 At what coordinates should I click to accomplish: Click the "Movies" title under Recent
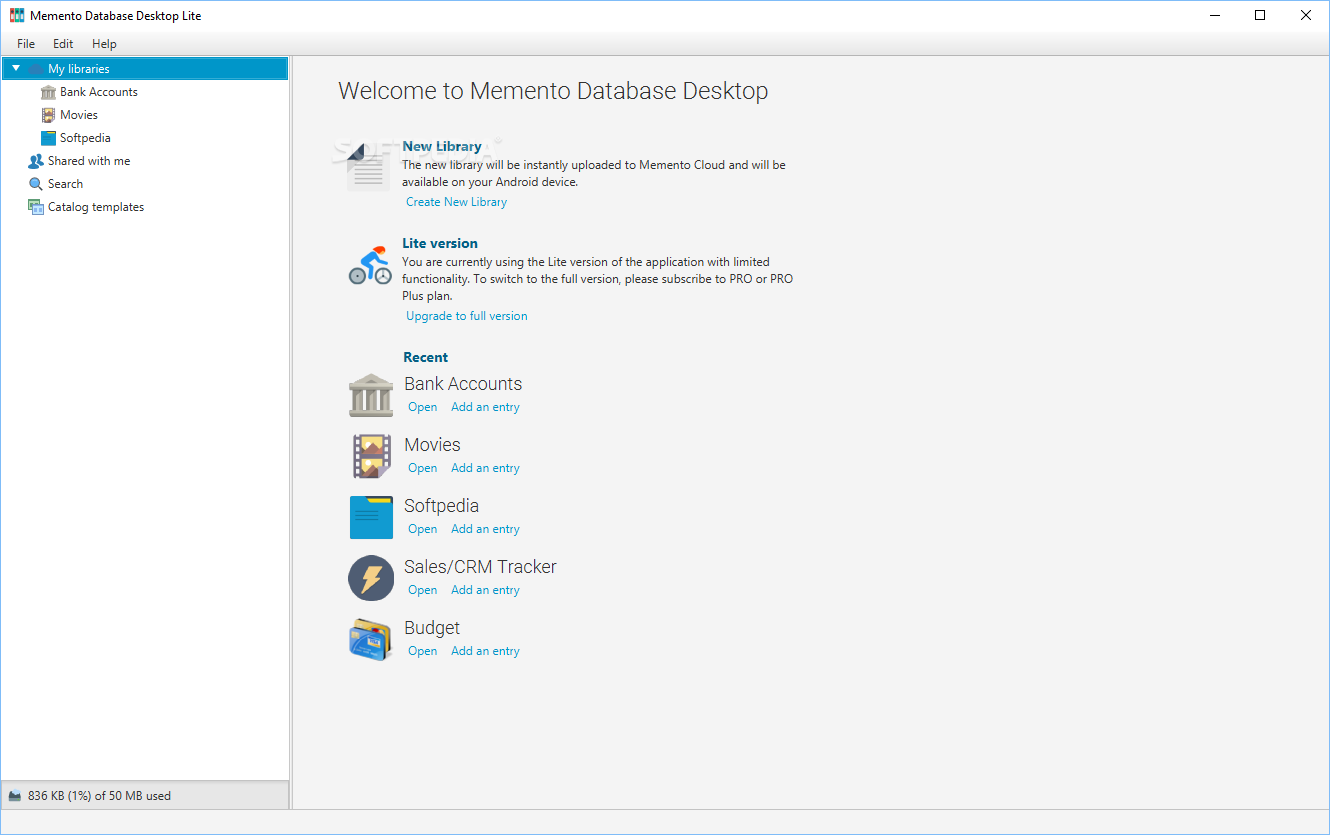[432, 445]
